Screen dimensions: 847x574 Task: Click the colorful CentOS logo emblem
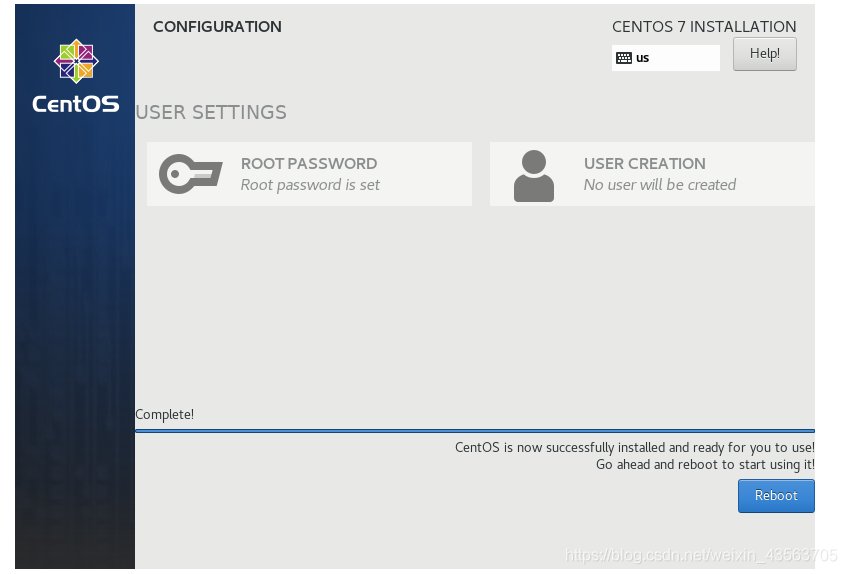click(76, 61)
